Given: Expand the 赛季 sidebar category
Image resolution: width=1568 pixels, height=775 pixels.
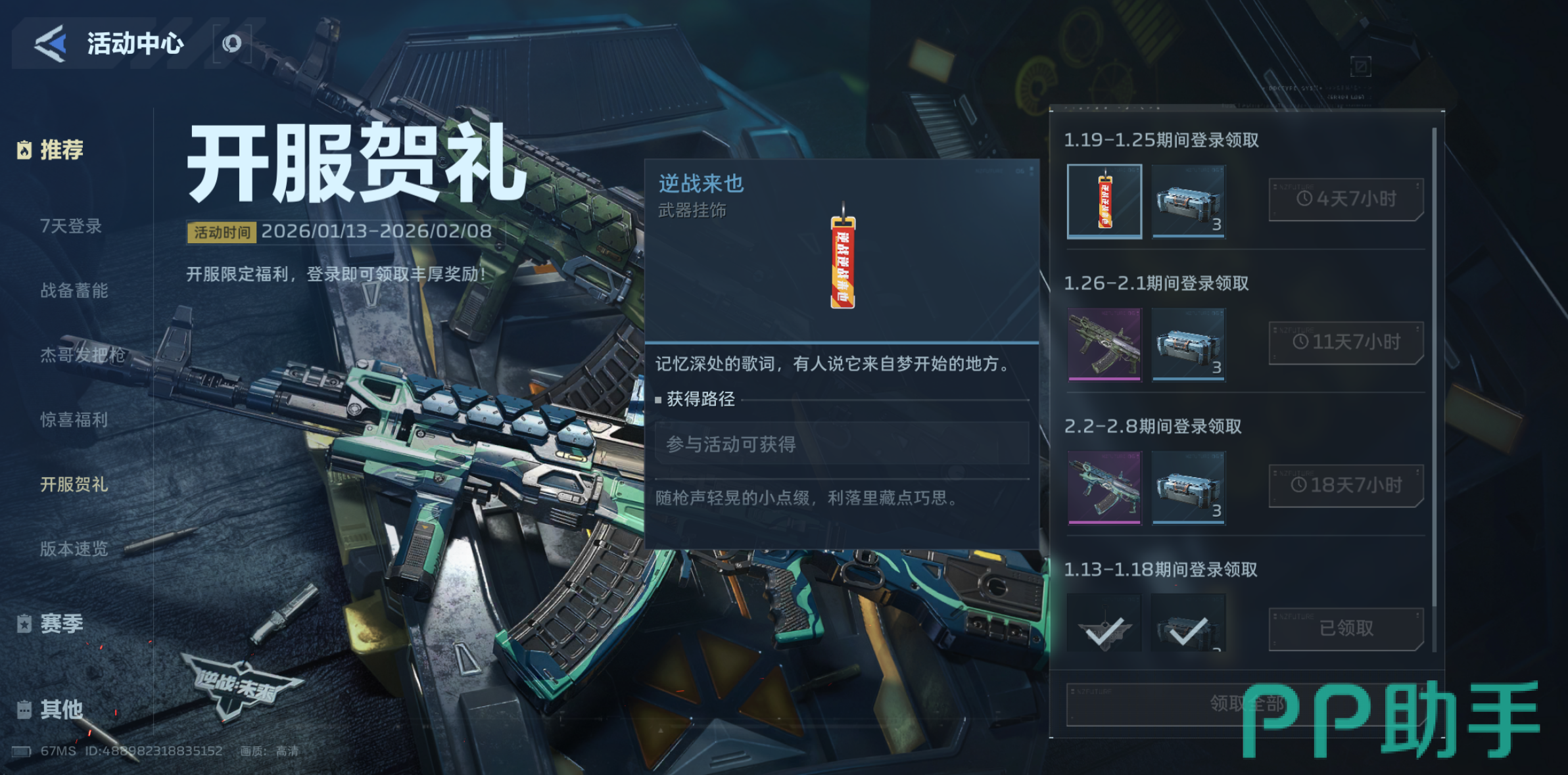Looking at the screenshot, I should tap(51, 623).
